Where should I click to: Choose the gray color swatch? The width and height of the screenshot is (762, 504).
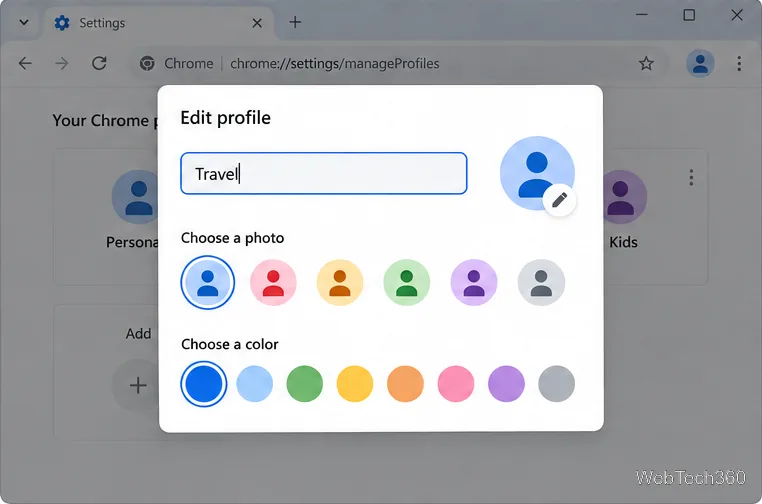click(556, 384)
